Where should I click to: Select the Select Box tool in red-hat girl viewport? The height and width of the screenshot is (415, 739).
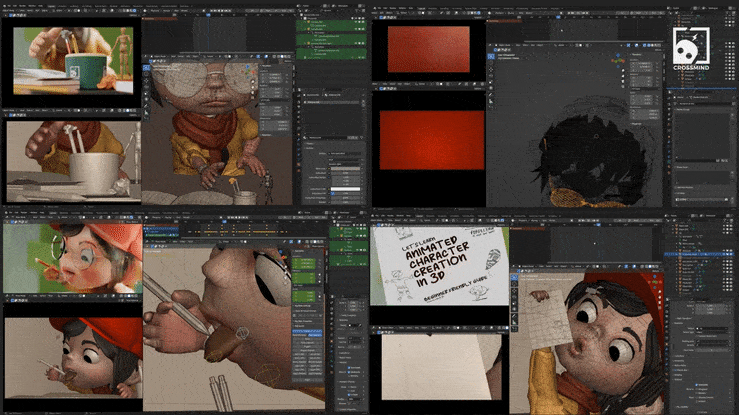514,278
